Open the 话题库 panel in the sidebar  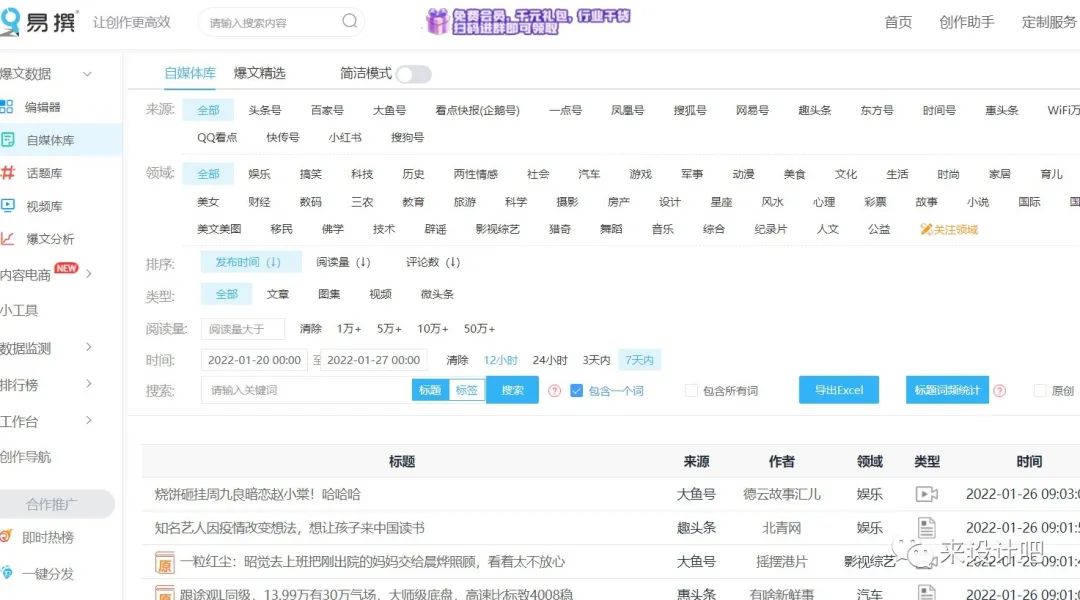click(x=44, y=173)
